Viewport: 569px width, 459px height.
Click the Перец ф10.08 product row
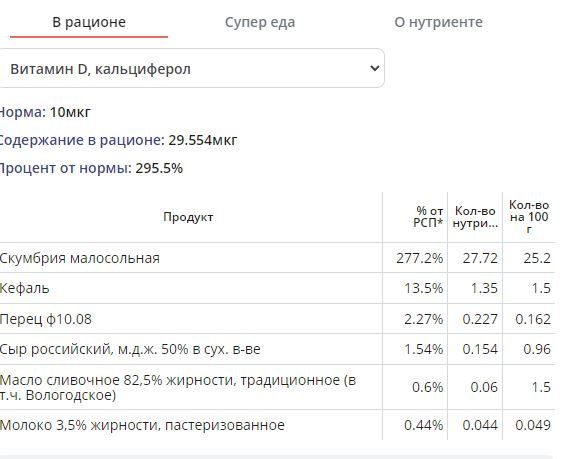pyautogui.click(x=277, y=319)
